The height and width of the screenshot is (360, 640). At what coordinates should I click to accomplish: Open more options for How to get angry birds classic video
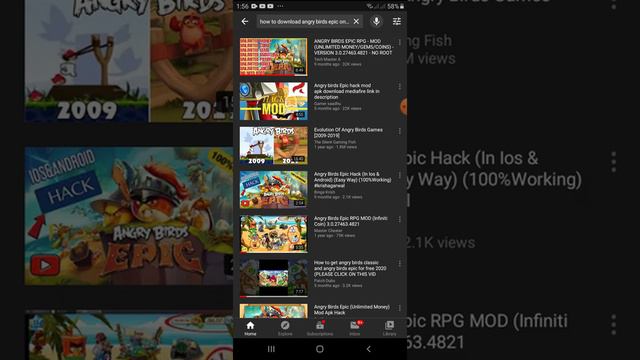pyautogui.click(x=399, y=264)
